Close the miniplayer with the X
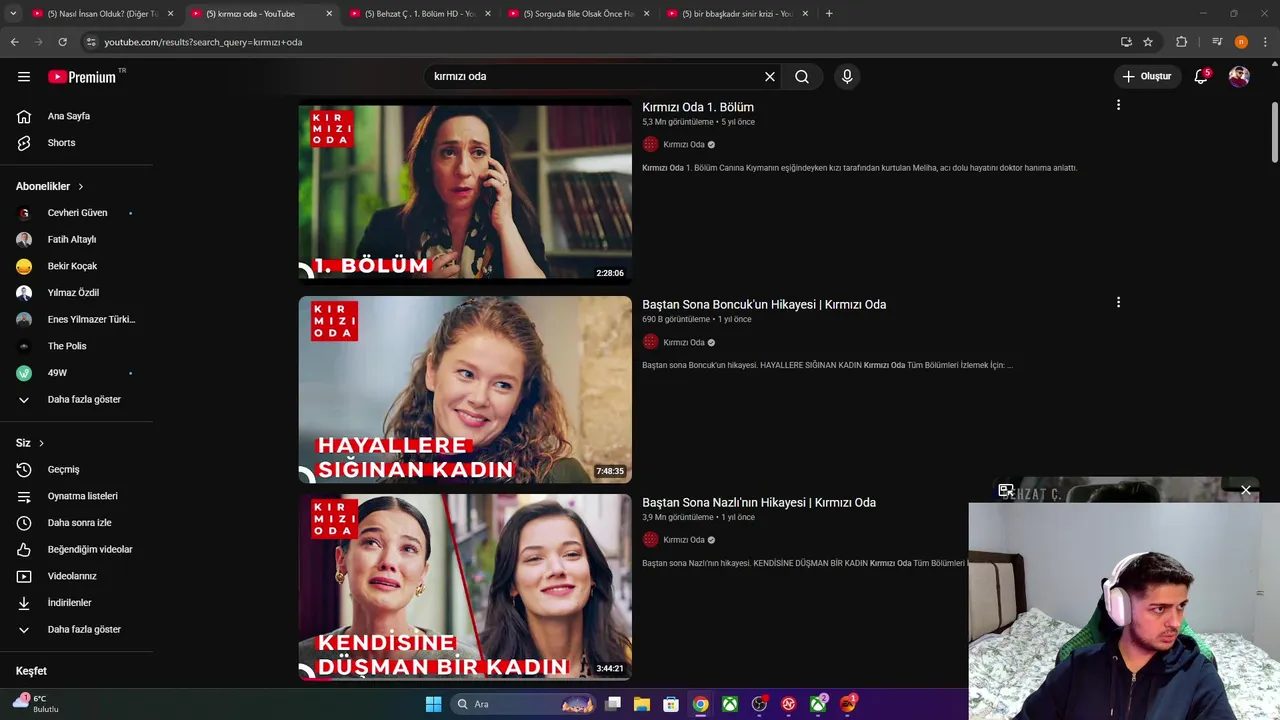The image size is (1280, 720). (1246, 490)
